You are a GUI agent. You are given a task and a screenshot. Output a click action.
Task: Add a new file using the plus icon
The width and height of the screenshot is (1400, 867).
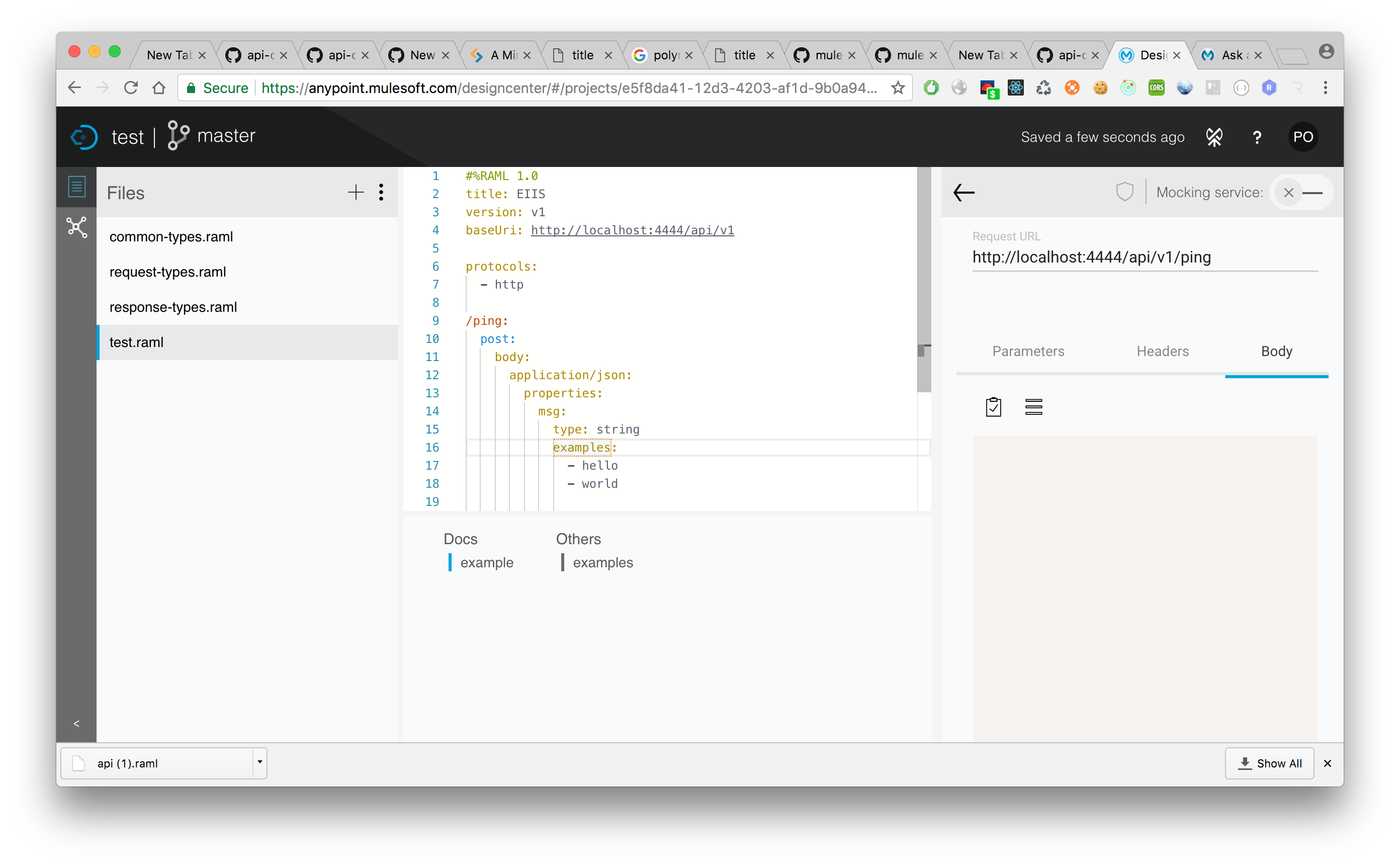pos(356,192)
